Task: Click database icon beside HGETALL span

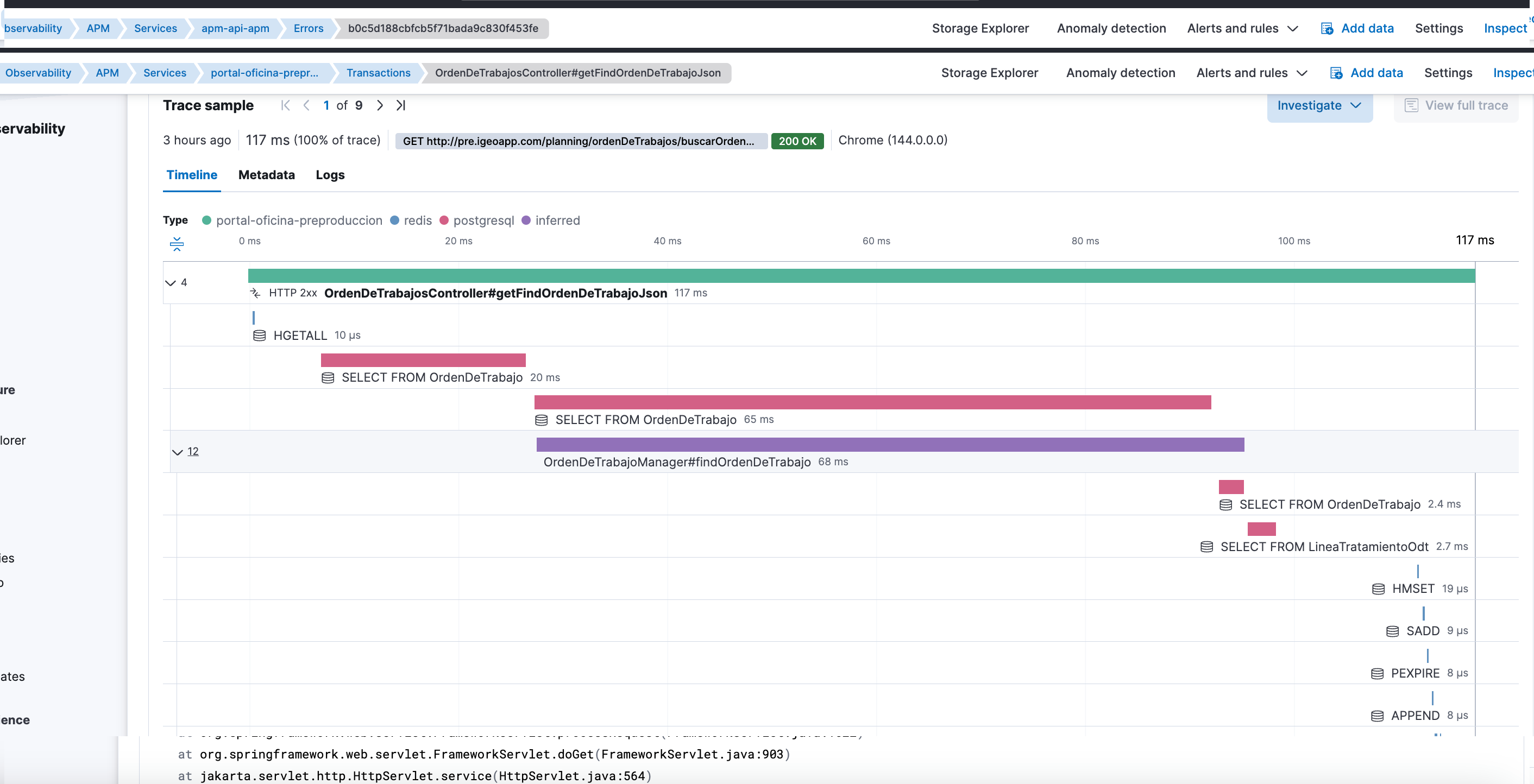Action: tap(260, 336)
